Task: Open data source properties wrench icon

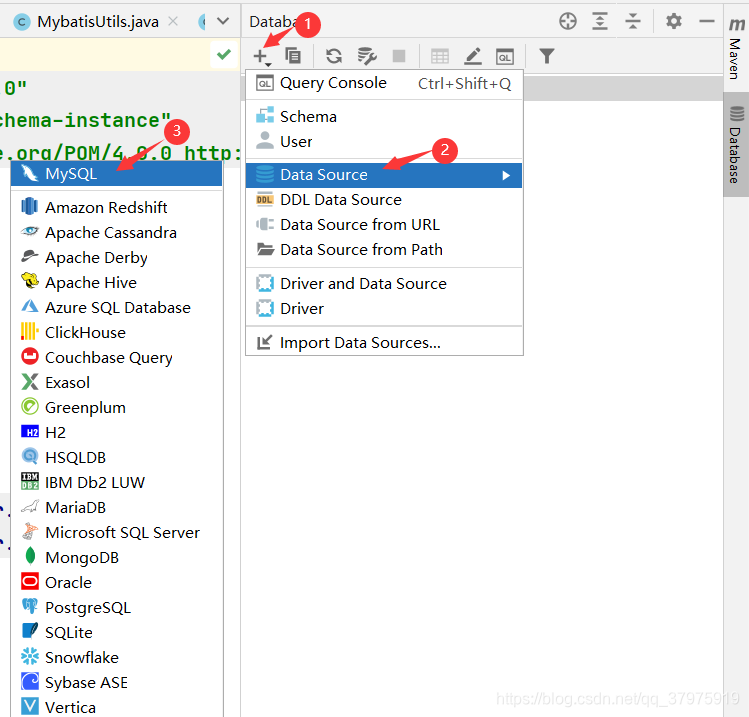Action: point(367,56)
